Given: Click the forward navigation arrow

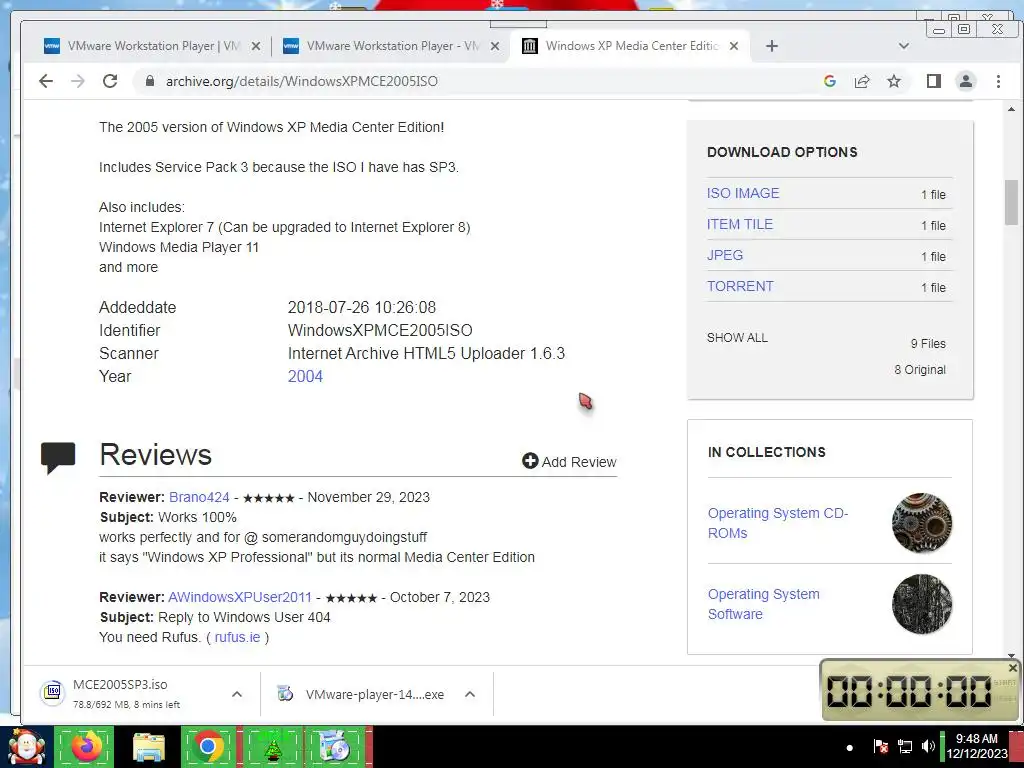Looking at the screenshot, I should pos(78,81).
